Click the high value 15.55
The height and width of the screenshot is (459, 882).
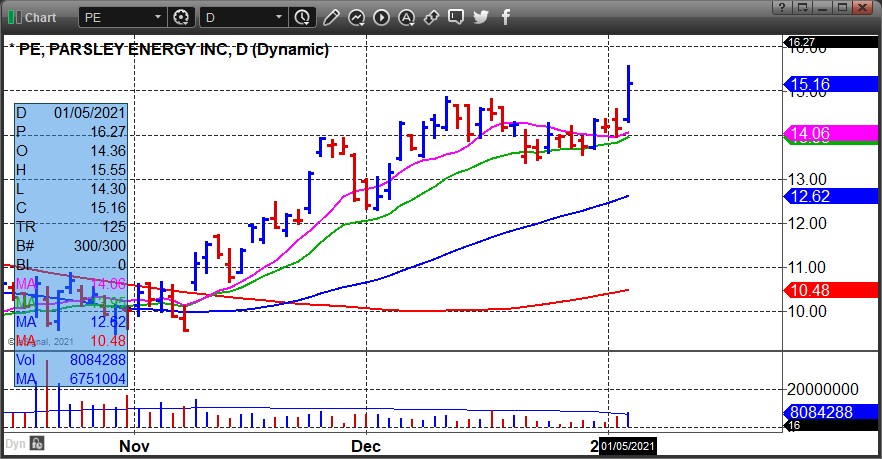(108, 170)
